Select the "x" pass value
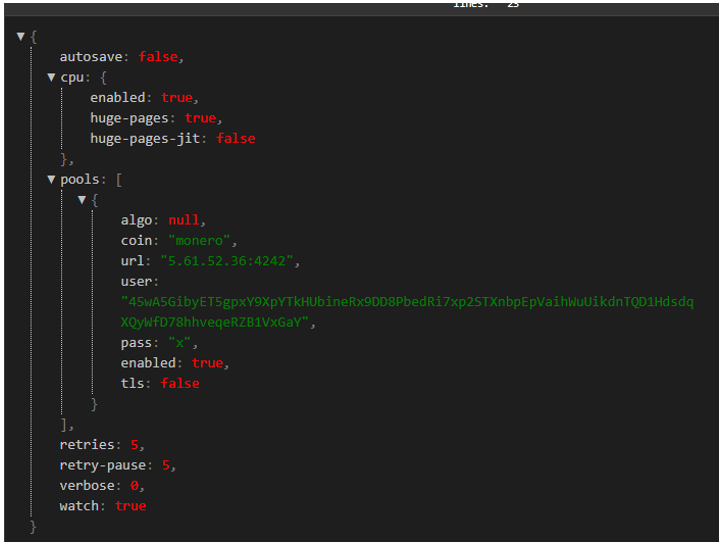 180,343
